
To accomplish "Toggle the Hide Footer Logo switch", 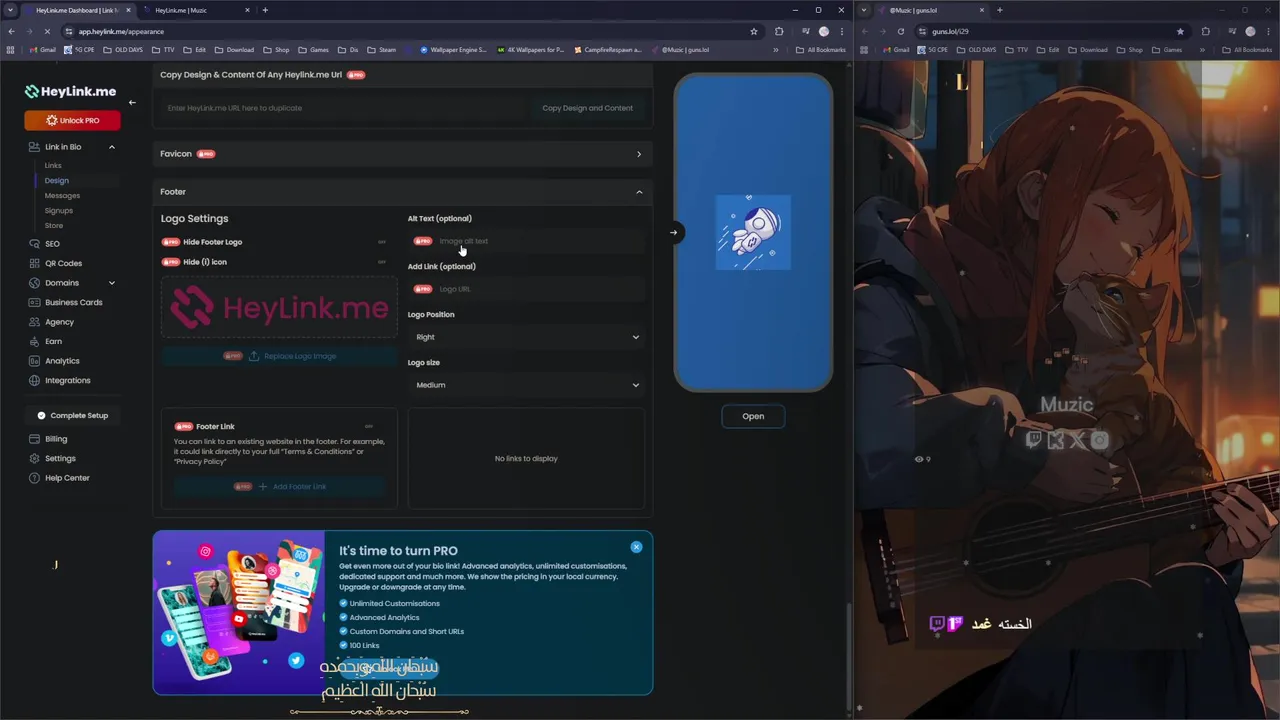I will coord(381,242).
